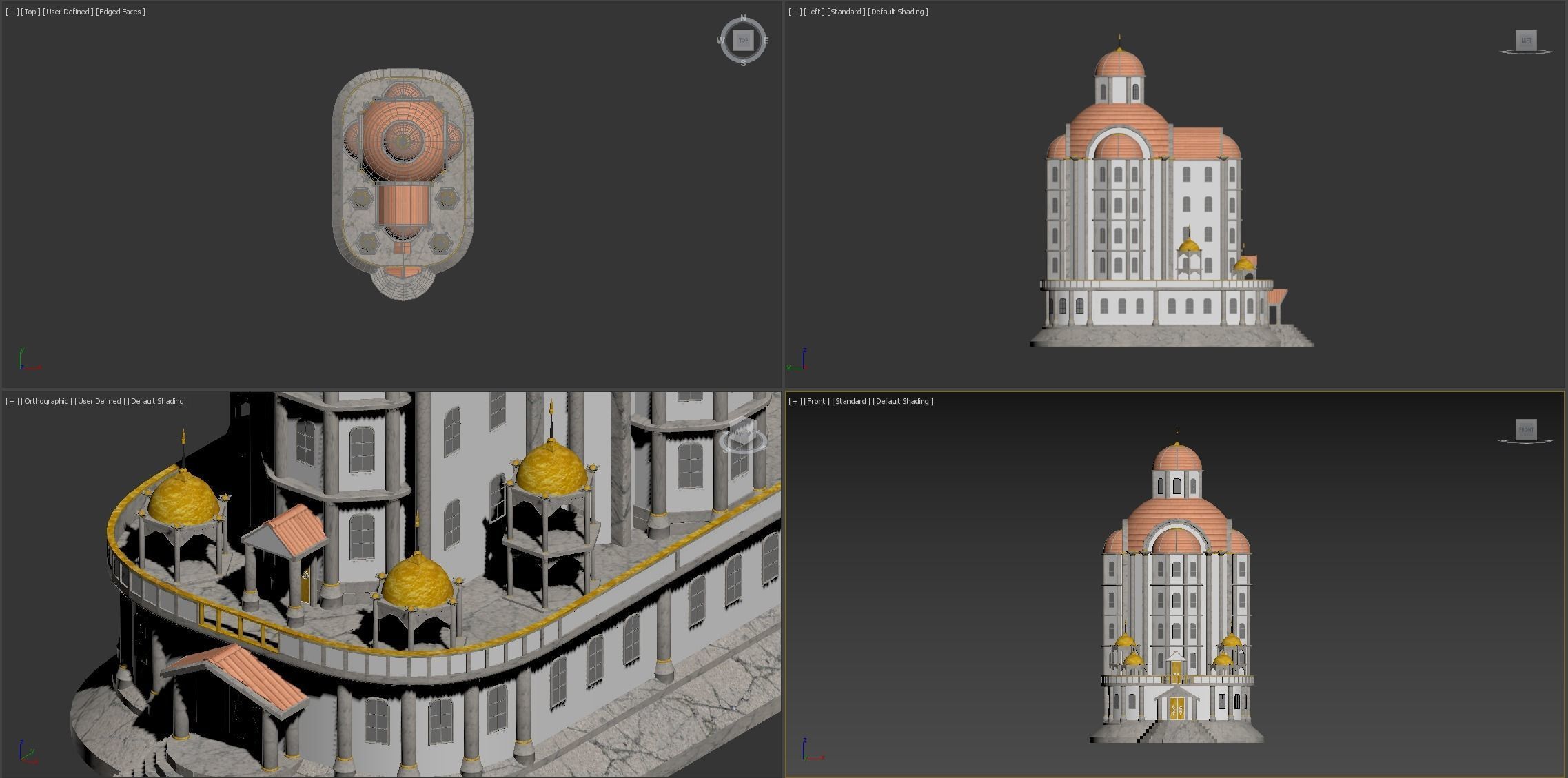This screenshot has height=778, width=1568.
Task: Click the TOP face of the Top viewport ViewCube
Action: 743,41
